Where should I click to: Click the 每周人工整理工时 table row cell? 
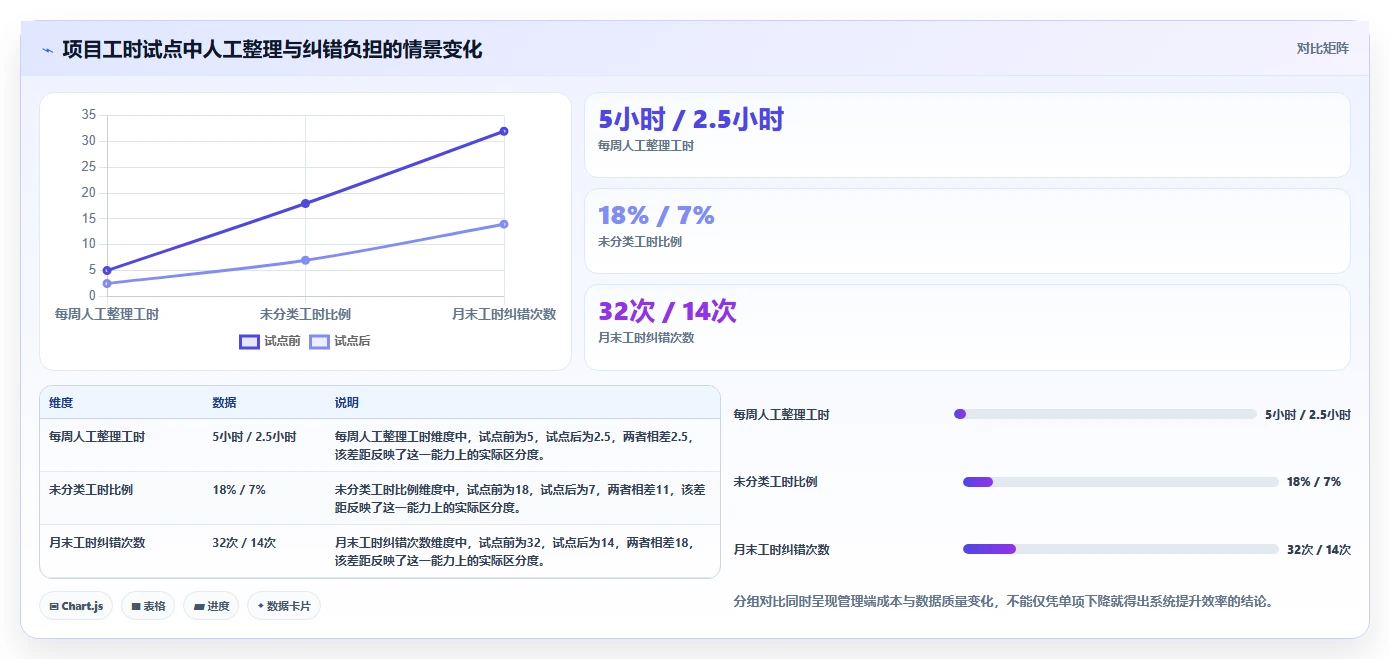[x=97, y=437]
